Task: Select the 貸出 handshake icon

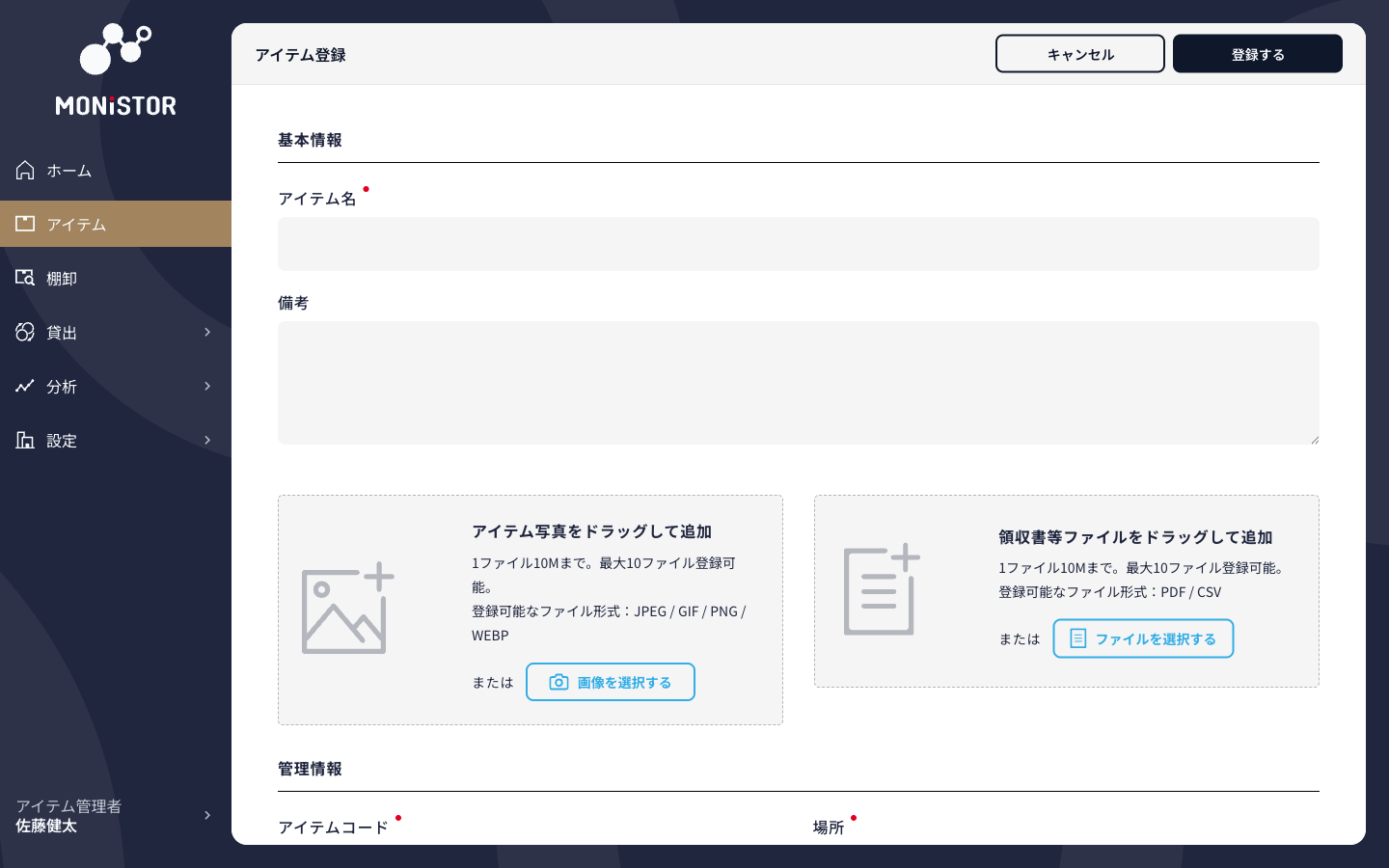Action: 24,332
